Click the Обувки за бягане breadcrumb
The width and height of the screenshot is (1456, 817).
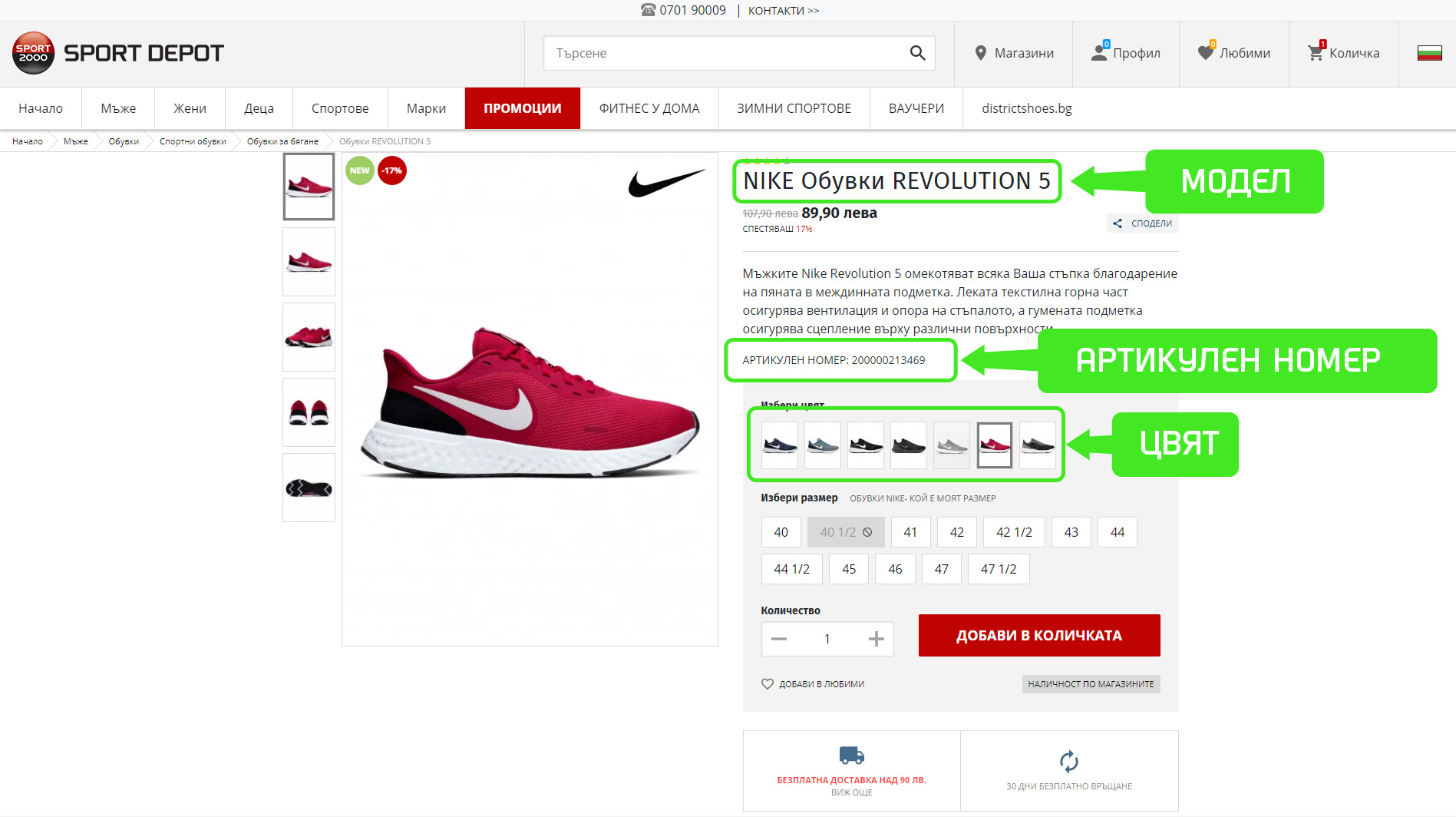click(x=282, y=141)
